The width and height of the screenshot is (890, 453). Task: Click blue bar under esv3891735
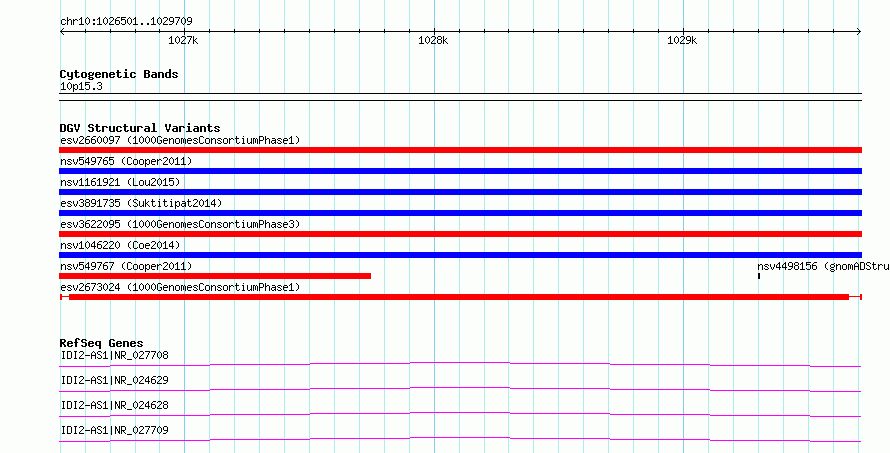tap(460, 213)
